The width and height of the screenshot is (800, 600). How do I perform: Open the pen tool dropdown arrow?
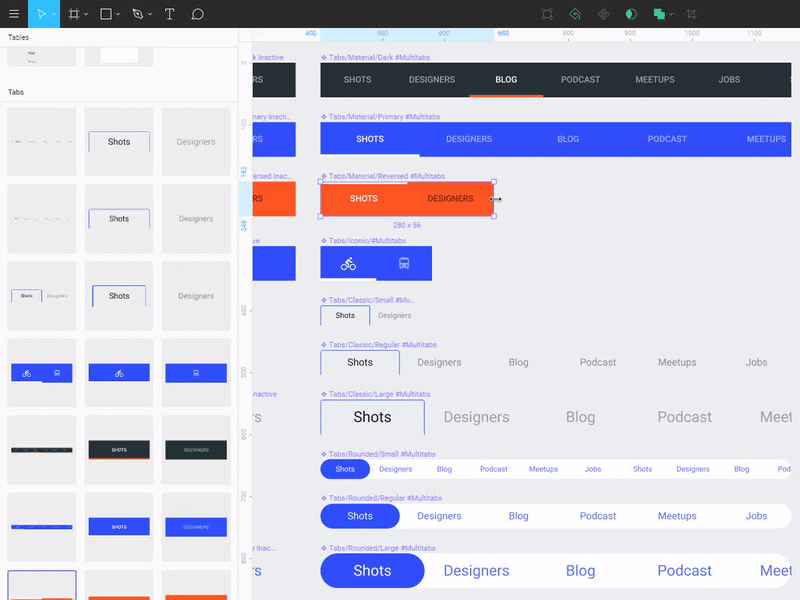tap(150, 14)
